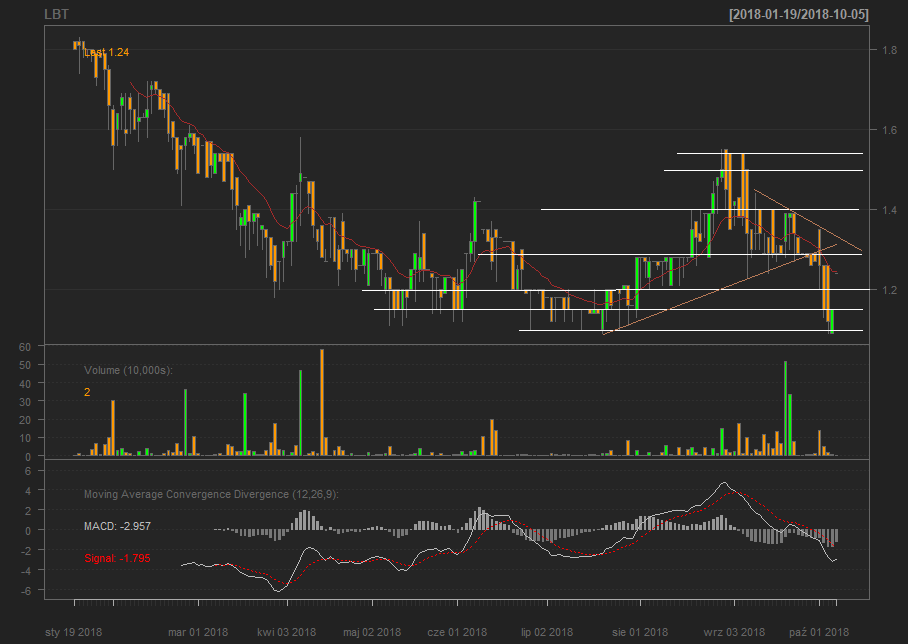Click the 'Moving Average Convergence Divergence (12,26,9):' heading
Screen dimensions: 908x644
point(211,494)
